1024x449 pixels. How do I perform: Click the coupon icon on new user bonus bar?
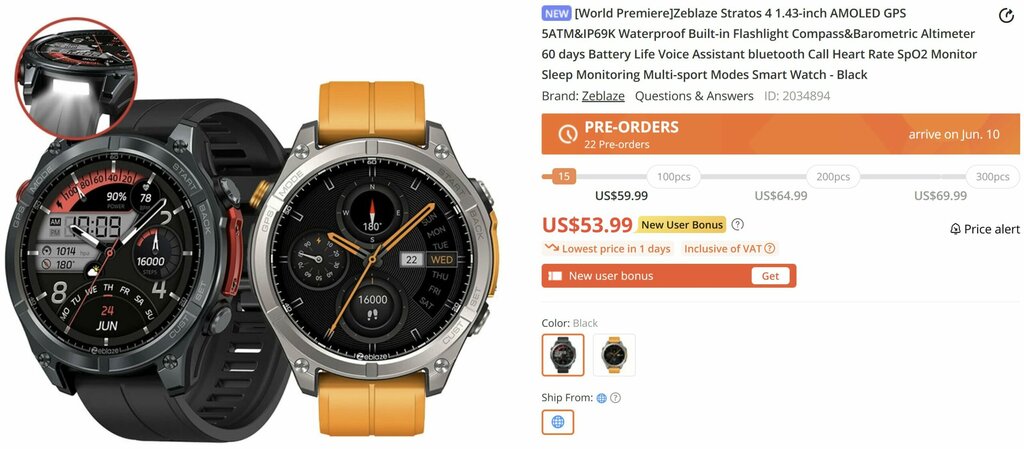[555, 276]
